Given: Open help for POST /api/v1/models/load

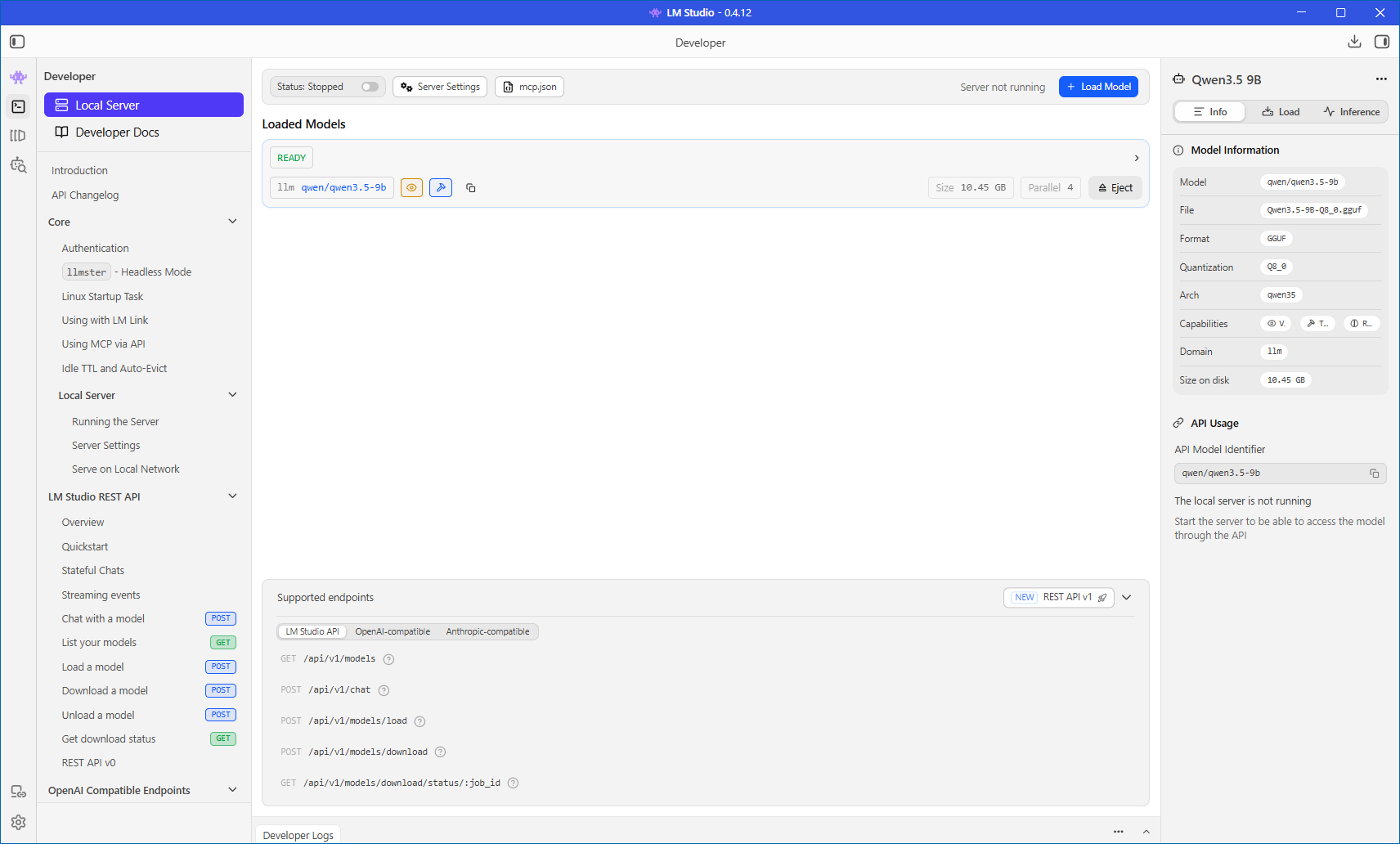Looking at the screenshot, I should pos(420,721).
